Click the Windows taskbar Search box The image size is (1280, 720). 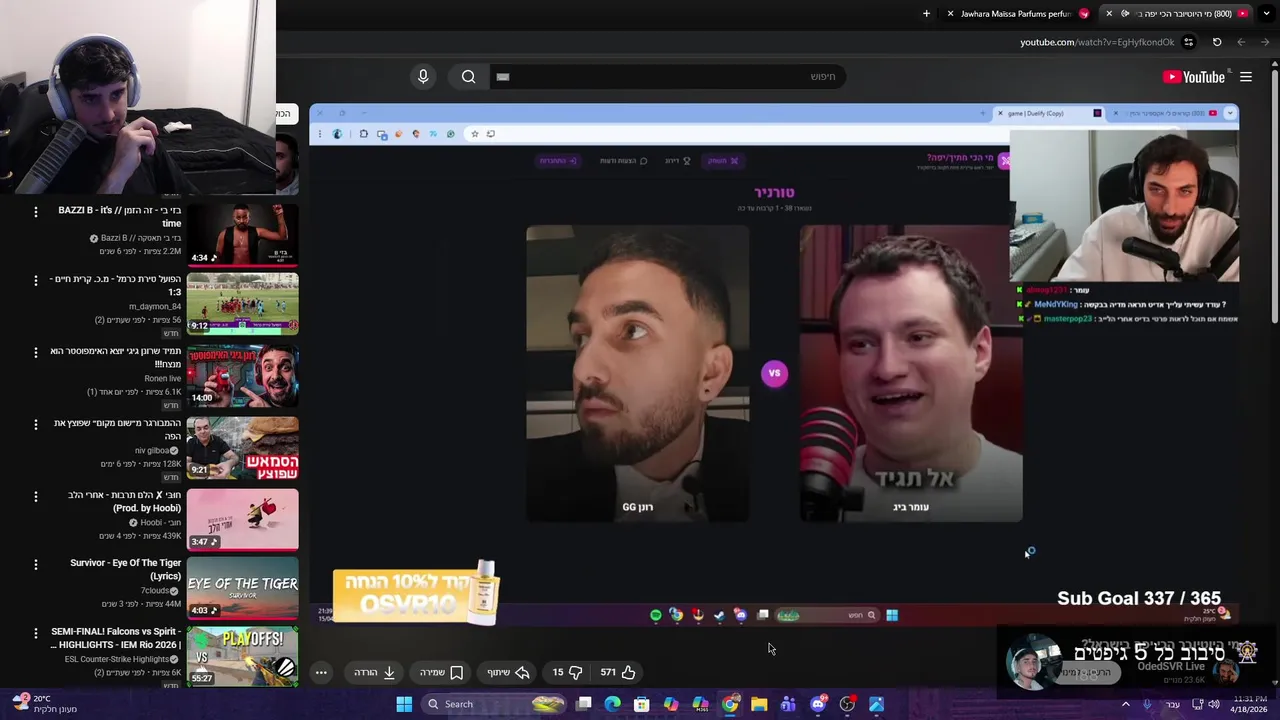(x=493, y=704)
